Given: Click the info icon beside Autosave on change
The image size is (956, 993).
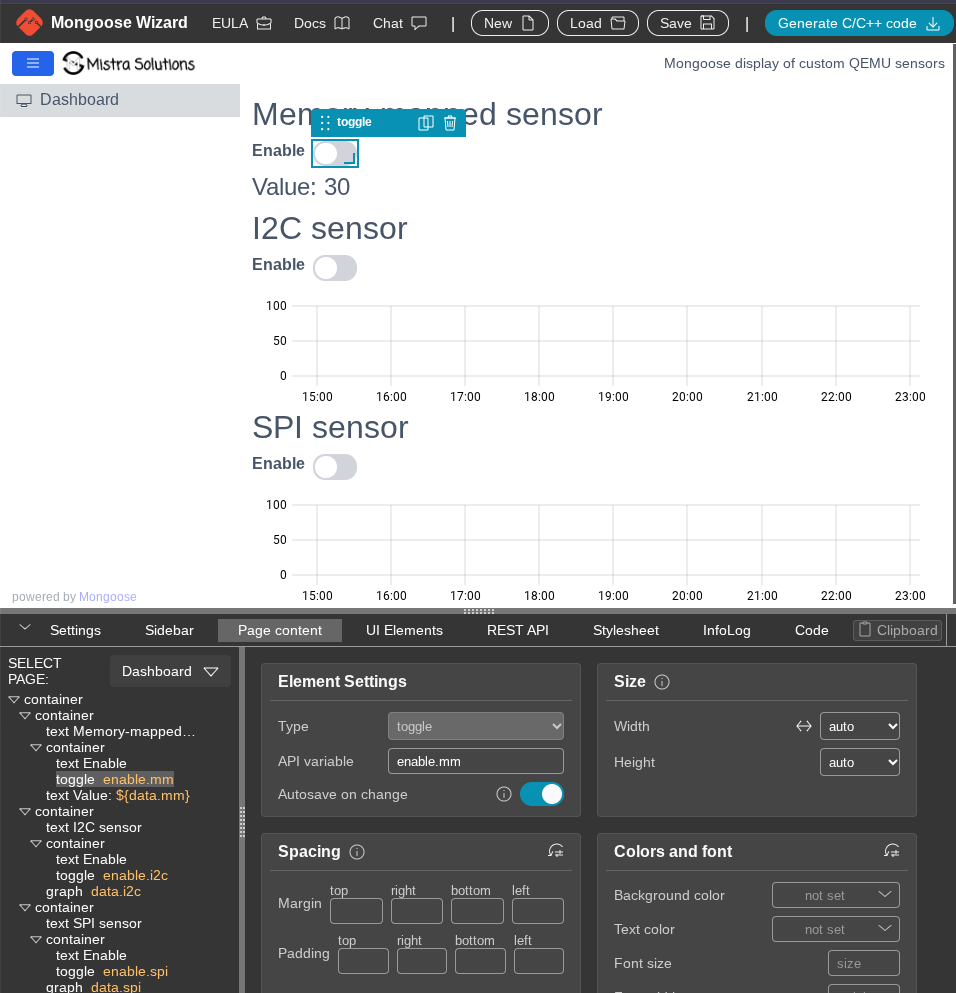Looking at the screenshot, I should tap(504, 794).
